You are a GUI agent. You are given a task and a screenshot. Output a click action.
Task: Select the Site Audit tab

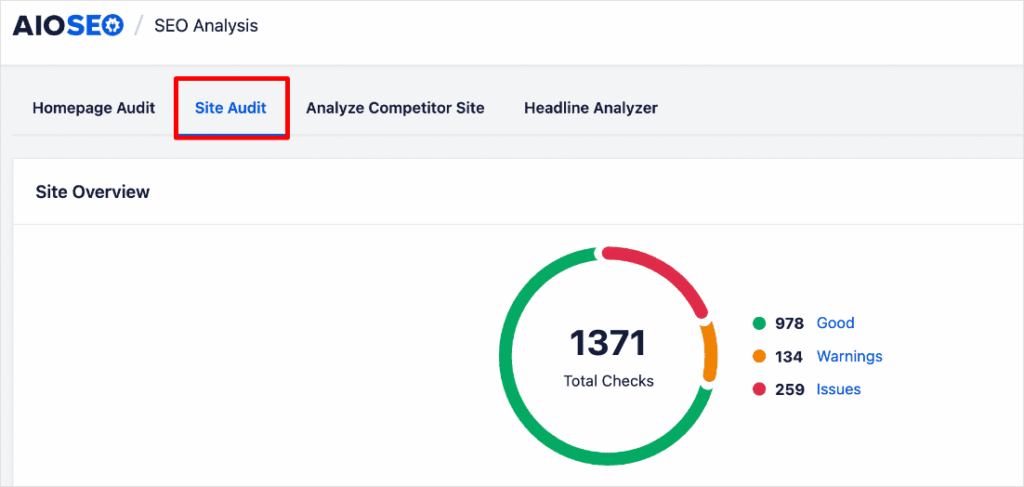coord(231,108)
